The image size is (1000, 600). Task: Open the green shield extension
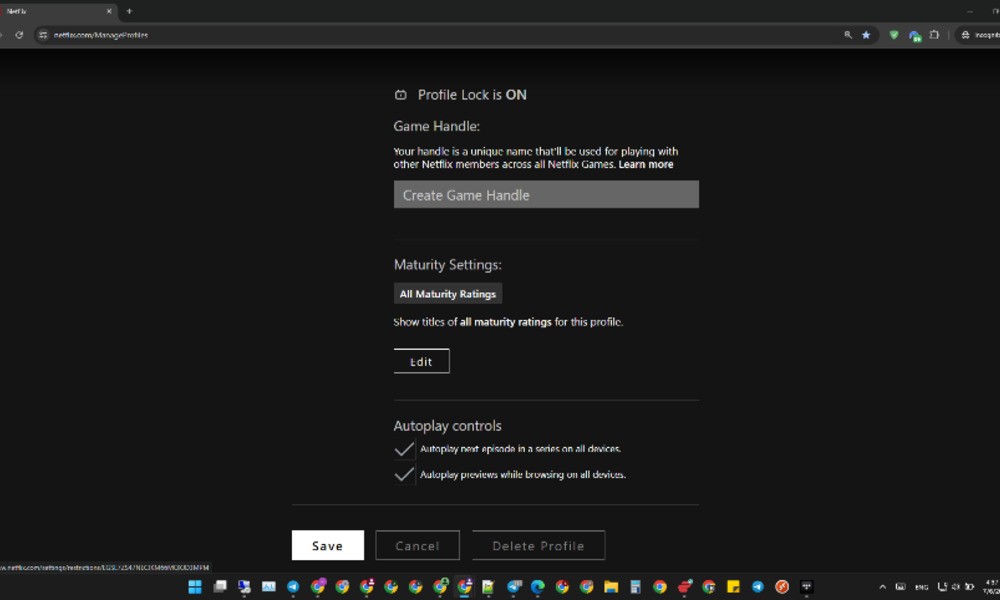click(x=893, y=35)
